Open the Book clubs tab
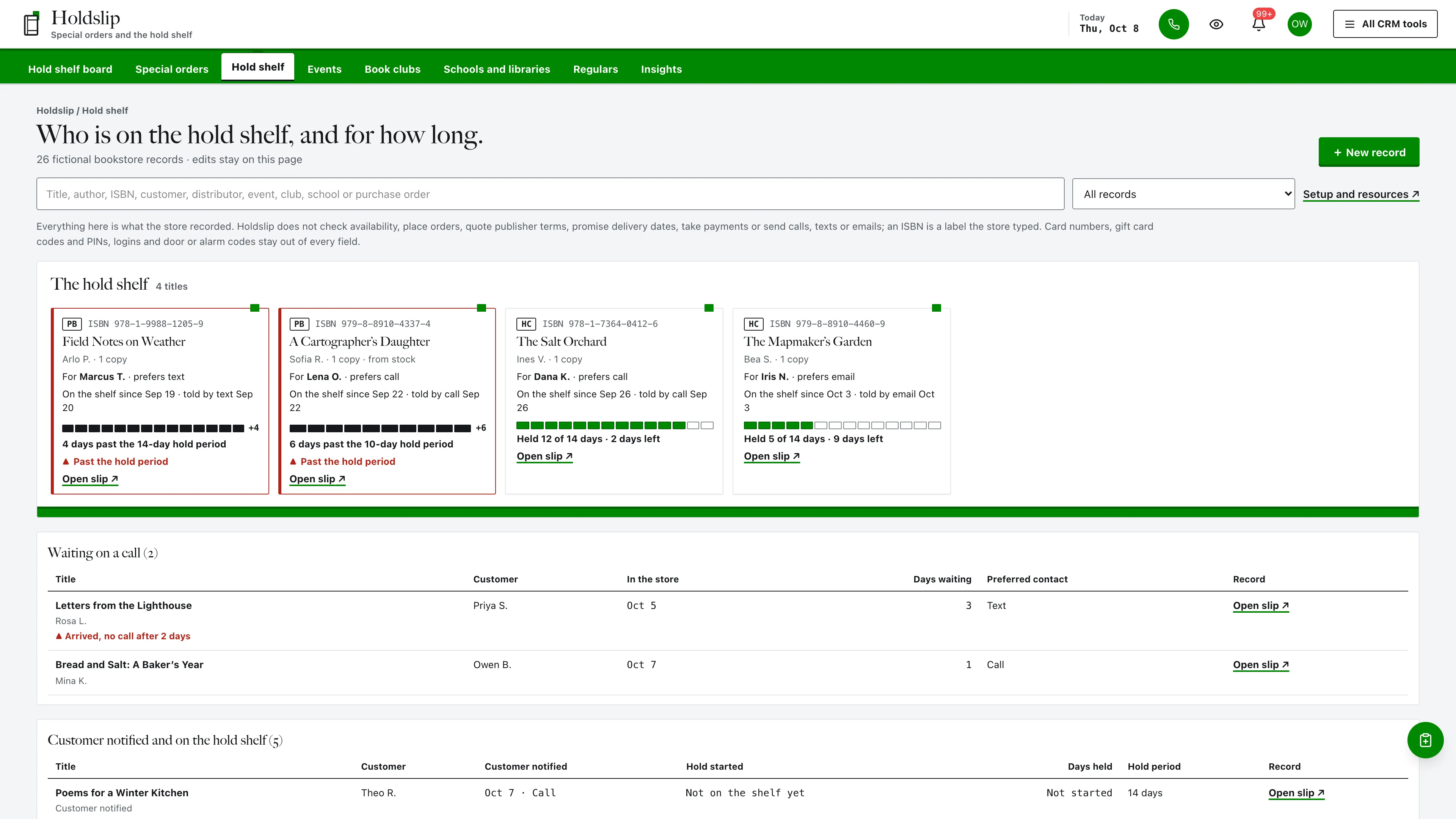Viewport: 1456px width, 819px height. pyautogui.click(x=392, y=69)
